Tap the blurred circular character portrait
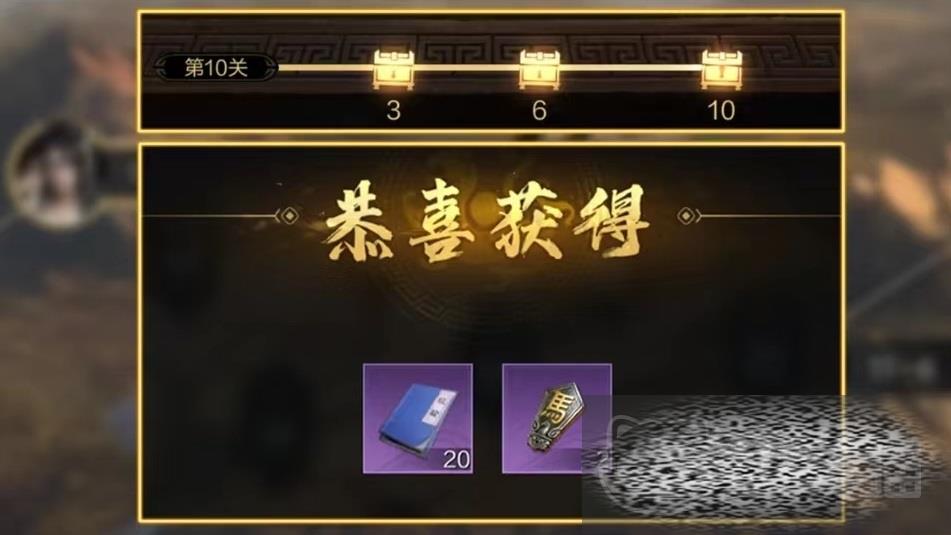 click(x=52, y=173)
